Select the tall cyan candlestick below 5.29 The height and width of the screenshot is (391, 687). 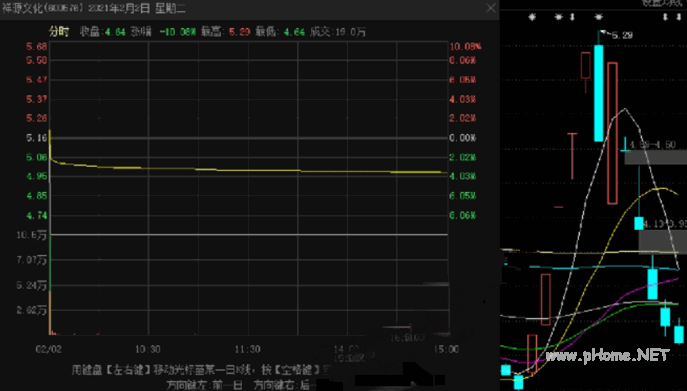pyautogui.click(x=598, y=93)
